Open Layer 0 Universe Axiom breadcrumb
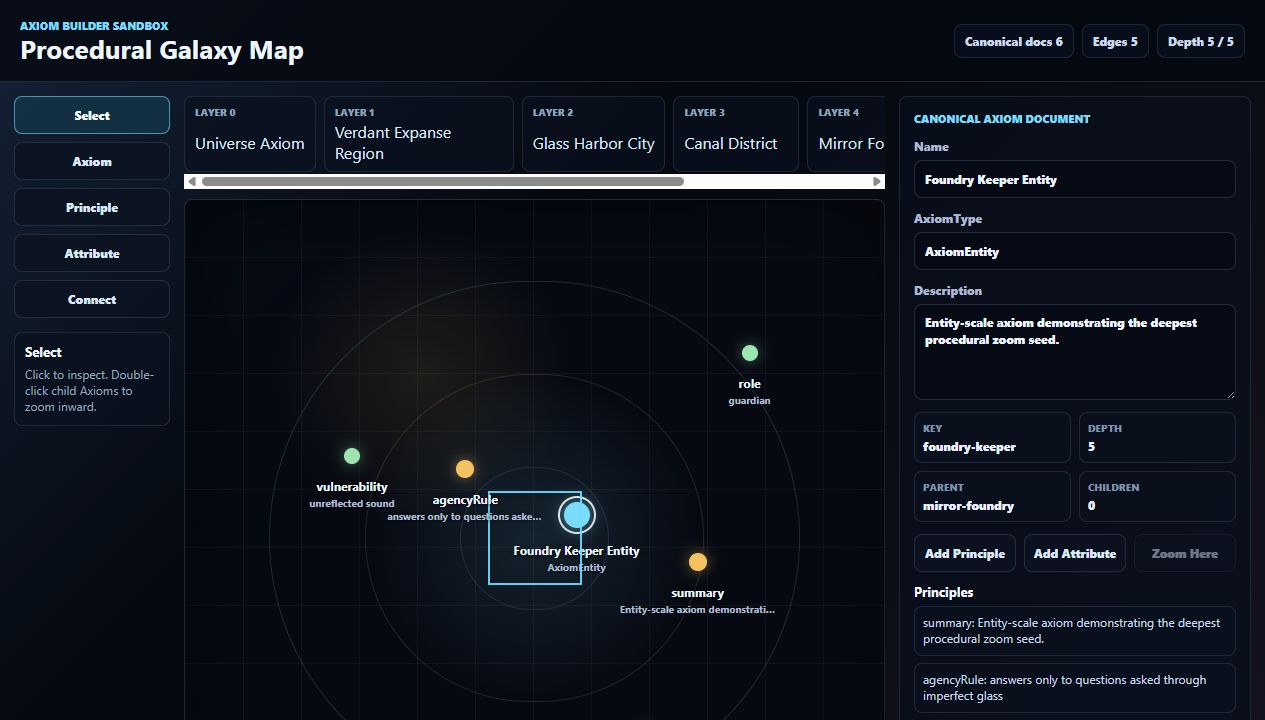Image resolution: width=1265 pixels, height=720 pixels. [x=250, y=133]
